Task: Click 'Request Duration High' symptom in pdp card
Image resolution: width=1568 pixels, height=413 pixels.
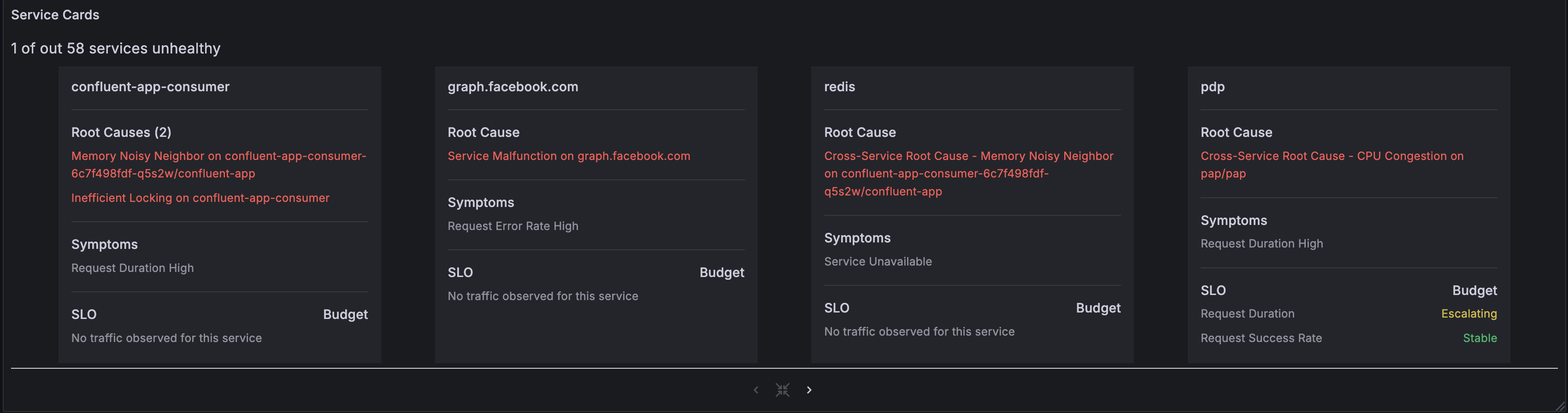Action: coord(1261,244)
